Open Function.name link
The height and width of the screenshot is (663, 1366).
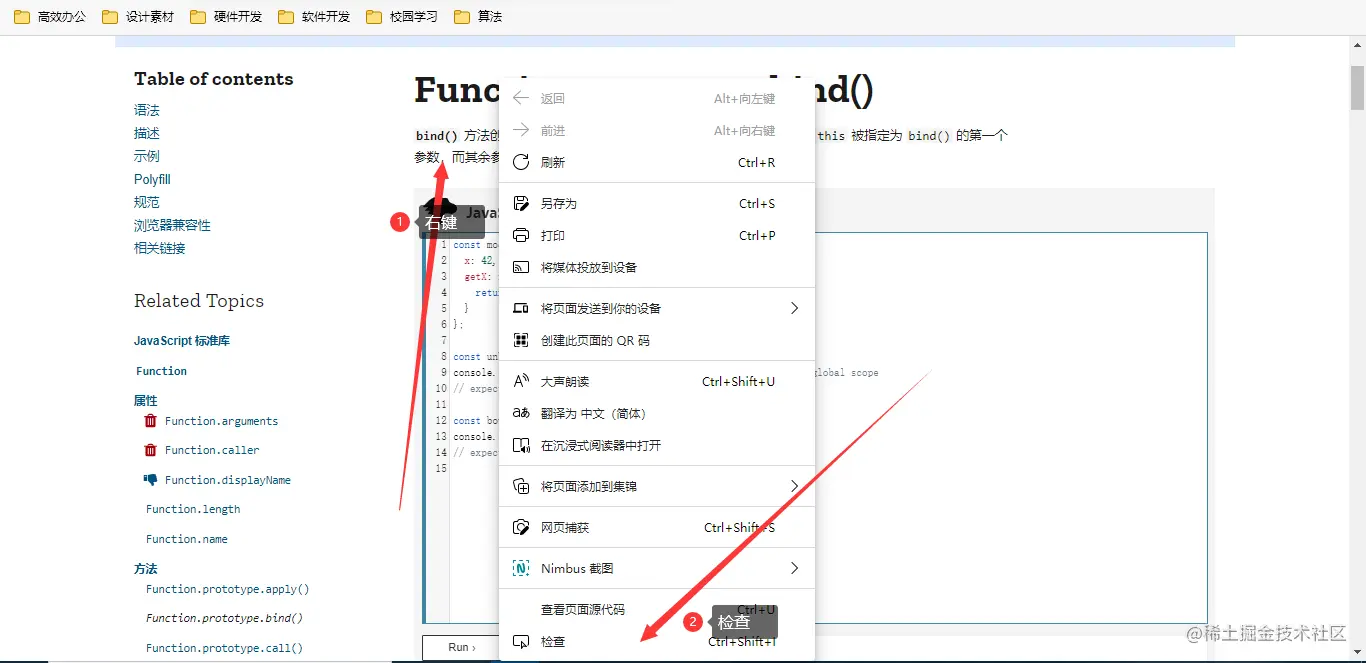click(187, 539)
